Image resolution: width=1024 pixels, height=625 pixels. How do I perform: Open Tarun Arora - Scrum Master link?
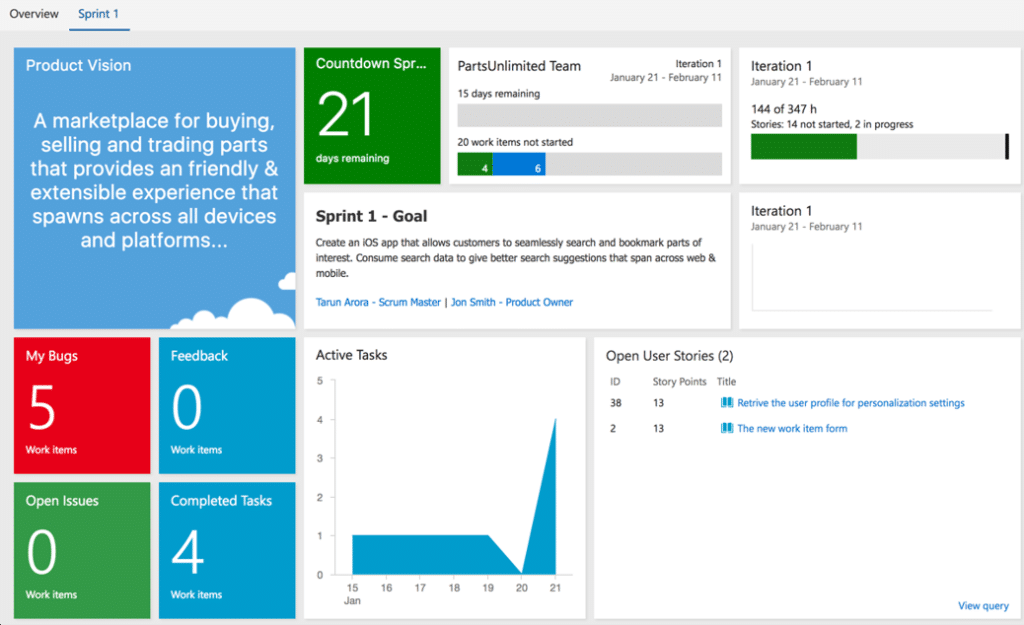[x=378, y=302]
